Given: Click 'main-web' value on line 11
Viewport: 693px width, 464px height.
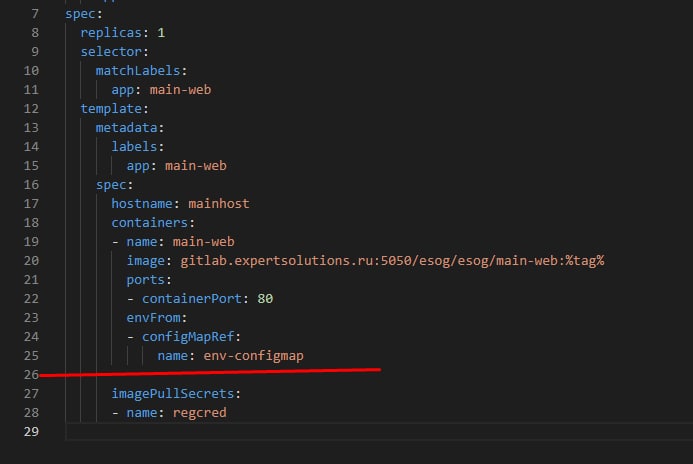Looking at the screenshot, I should tap(180, 90).
